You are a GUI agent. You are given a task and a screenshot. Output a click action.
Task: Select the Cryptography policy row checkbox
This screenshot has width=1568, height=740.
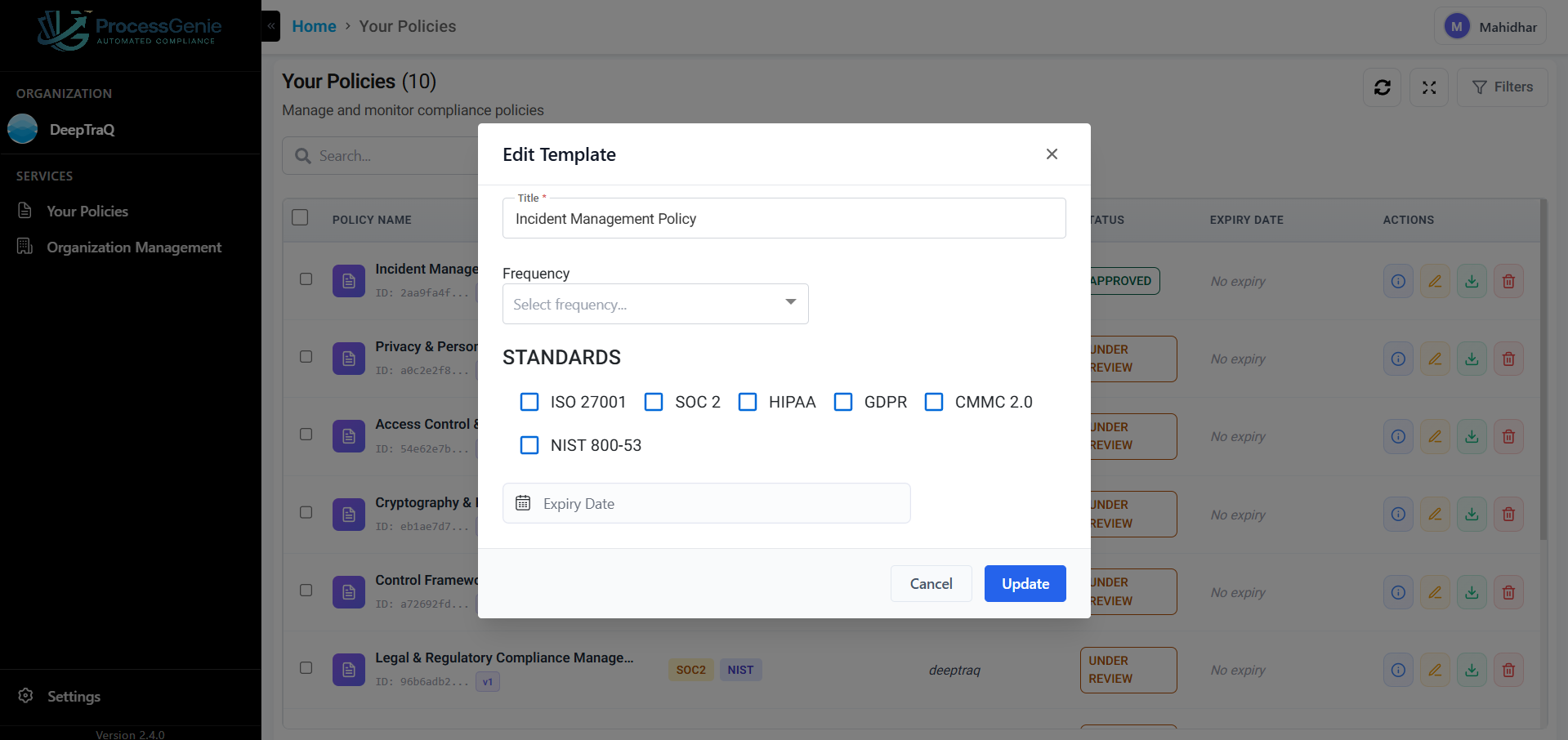coord(306,513)
